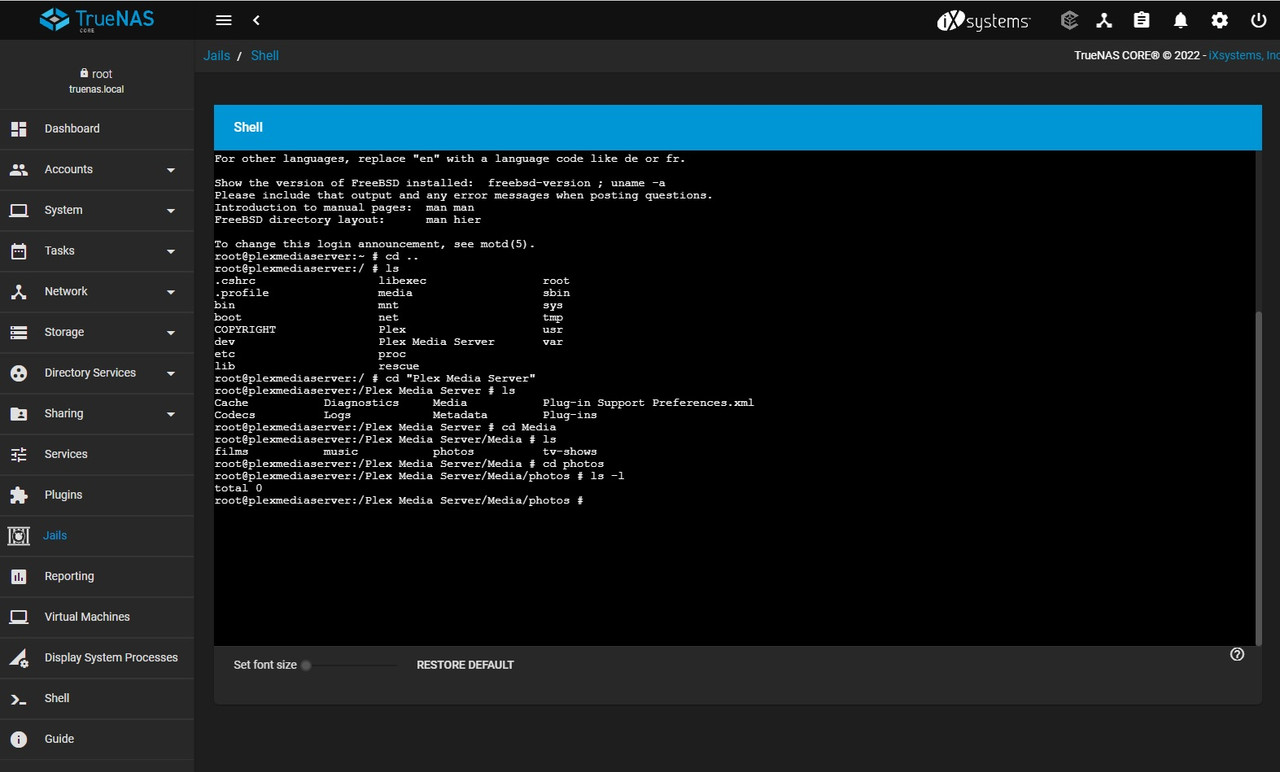The height and width of the screenshot is (772, 1280).
Task: Open shell help question-mark icon
Action: 1237,654
